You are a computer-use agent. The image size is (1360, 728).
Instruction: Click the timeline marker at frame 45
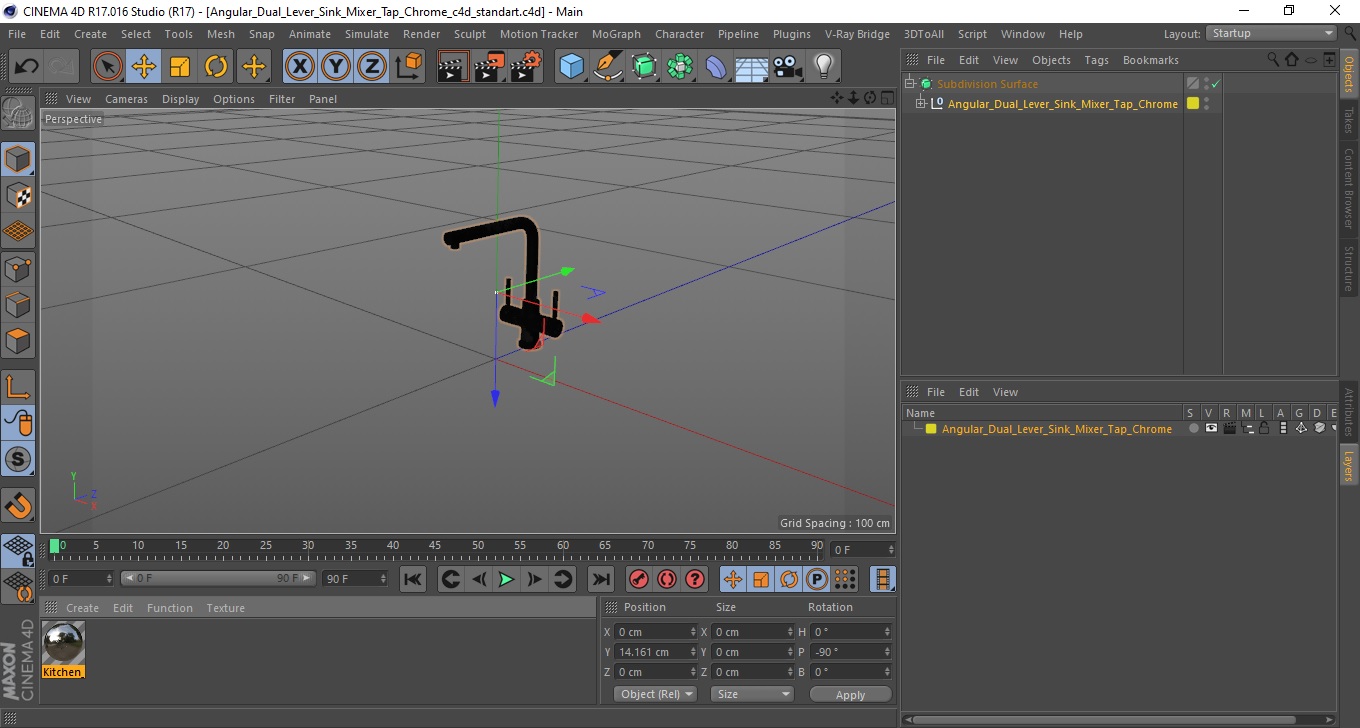[435, 546]
